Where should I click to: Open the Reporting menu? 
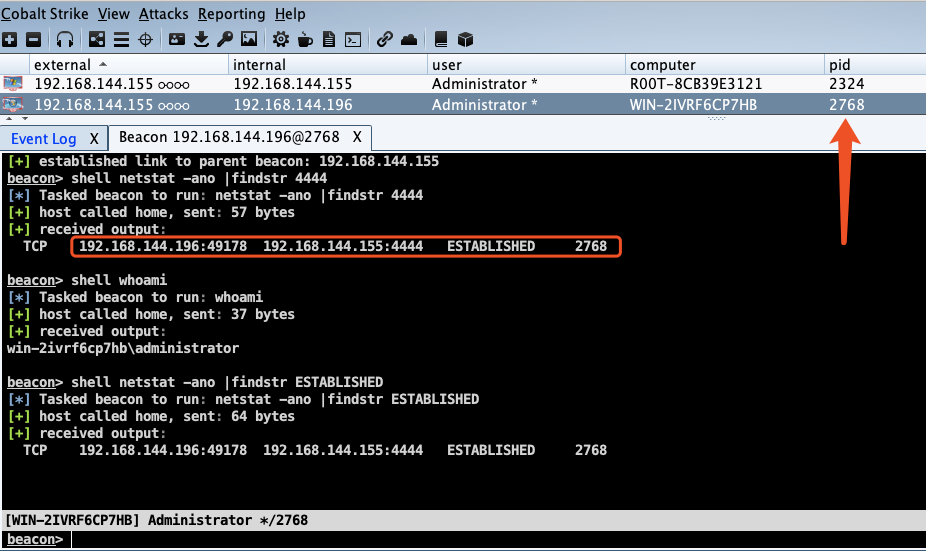tap(232, 14)
